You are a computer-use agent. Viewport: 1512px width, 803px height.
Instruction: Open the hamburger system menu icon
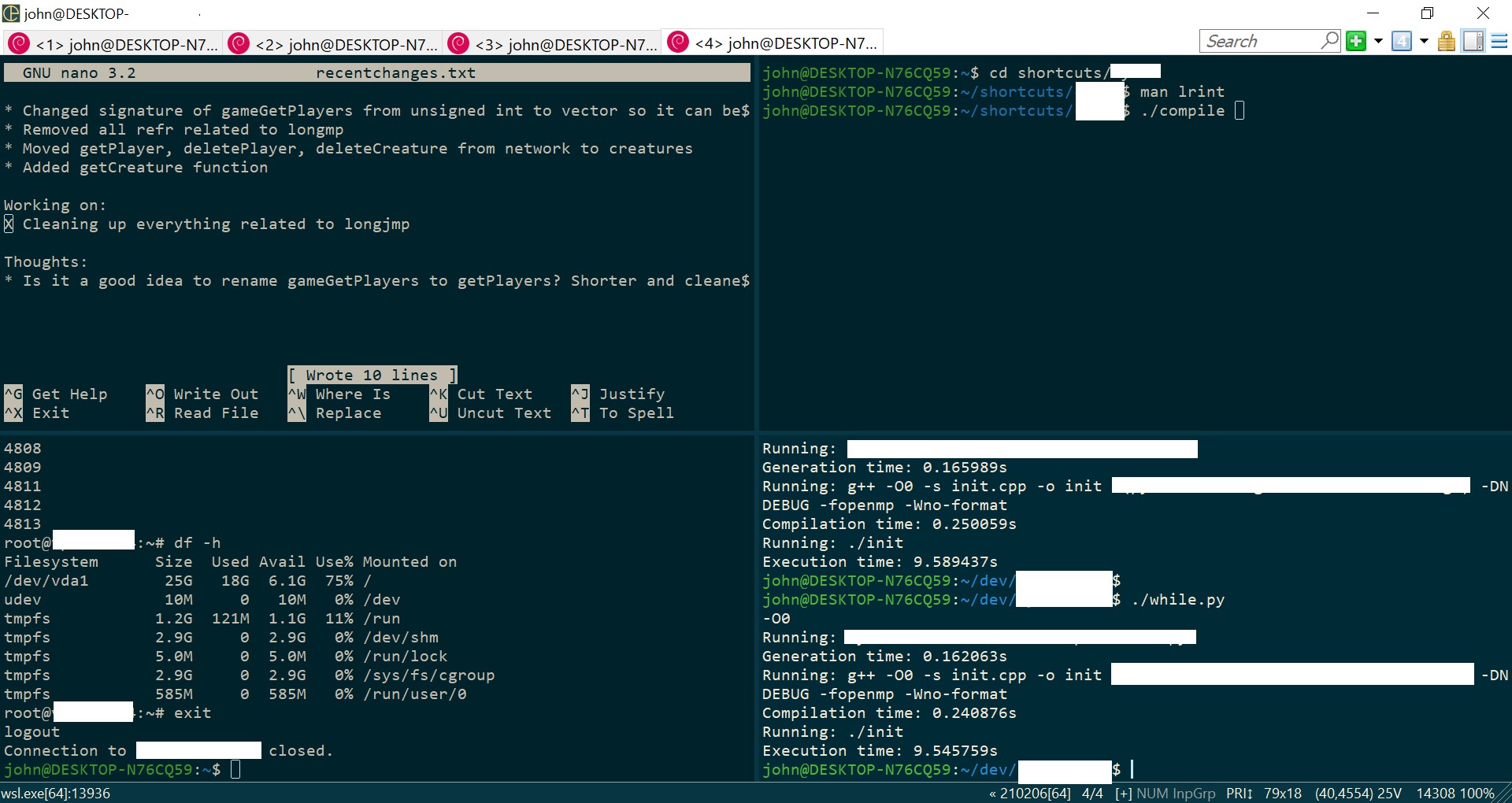pos(1499,41)
